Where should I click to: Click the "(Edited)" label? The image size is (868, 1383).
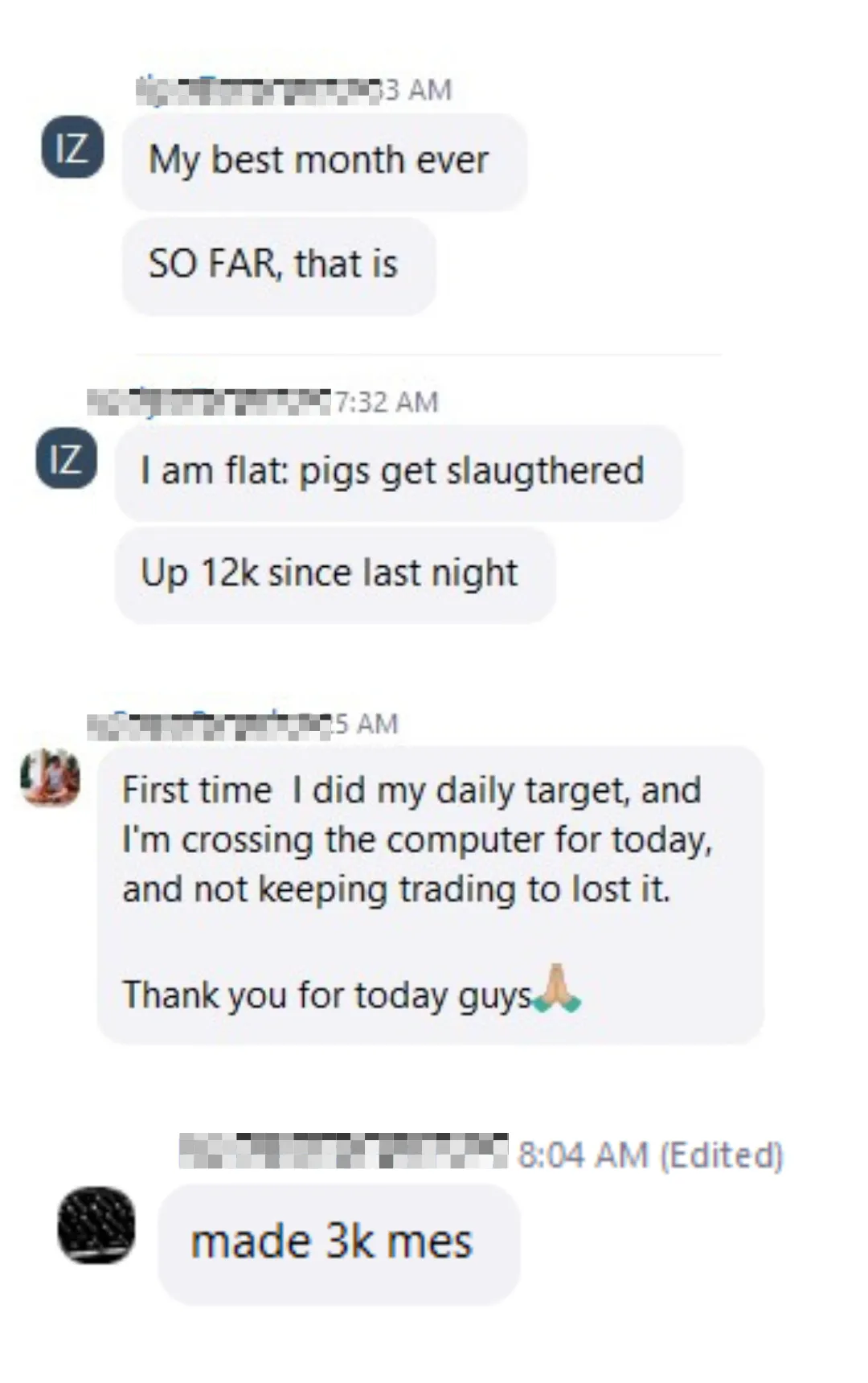click(x=721, y=1155)
